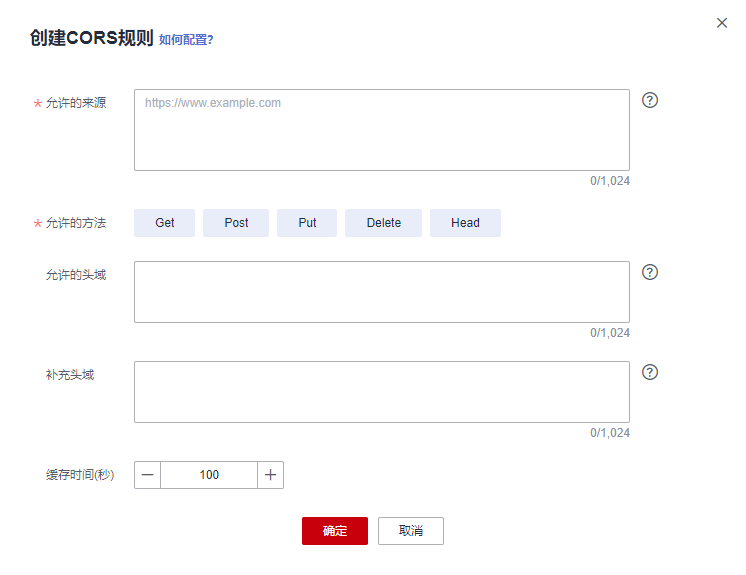Select the 补充头域 label
Viewport: 746px width, 575px height.
pyautogui.click(x=70, y=375)
